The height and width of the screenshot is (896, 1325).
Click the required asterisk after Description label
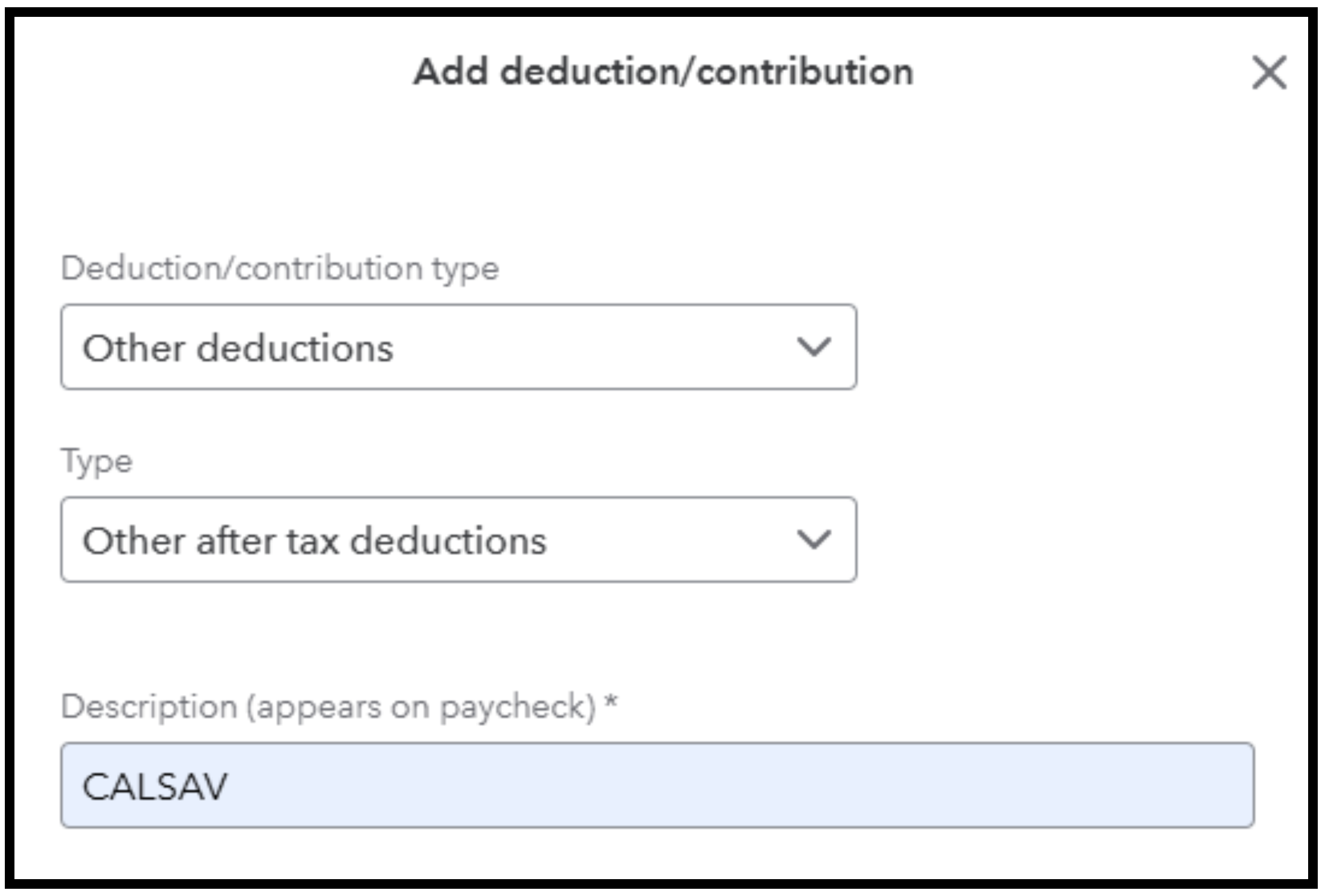point(611,702)
